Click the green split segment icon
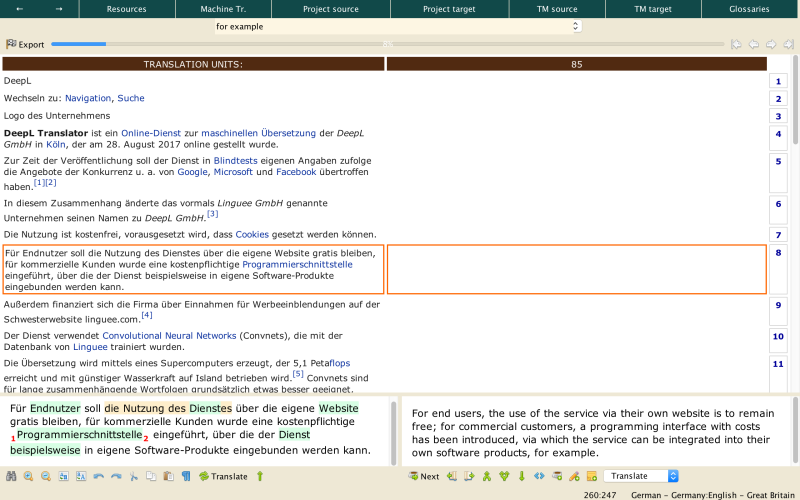Image resolution: width=800 pixels, height=500 pixels. click(x=504, y=476)
